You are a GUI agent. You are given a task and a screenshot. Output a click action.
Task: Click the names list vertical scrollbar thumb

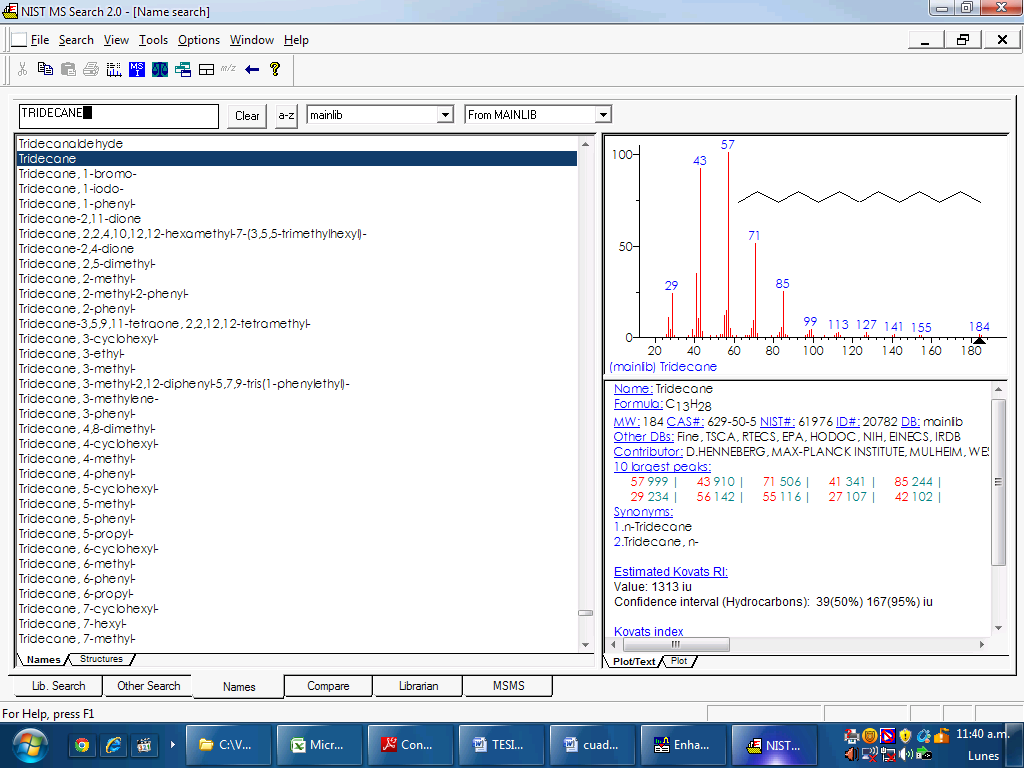click(x=585, y=613)
